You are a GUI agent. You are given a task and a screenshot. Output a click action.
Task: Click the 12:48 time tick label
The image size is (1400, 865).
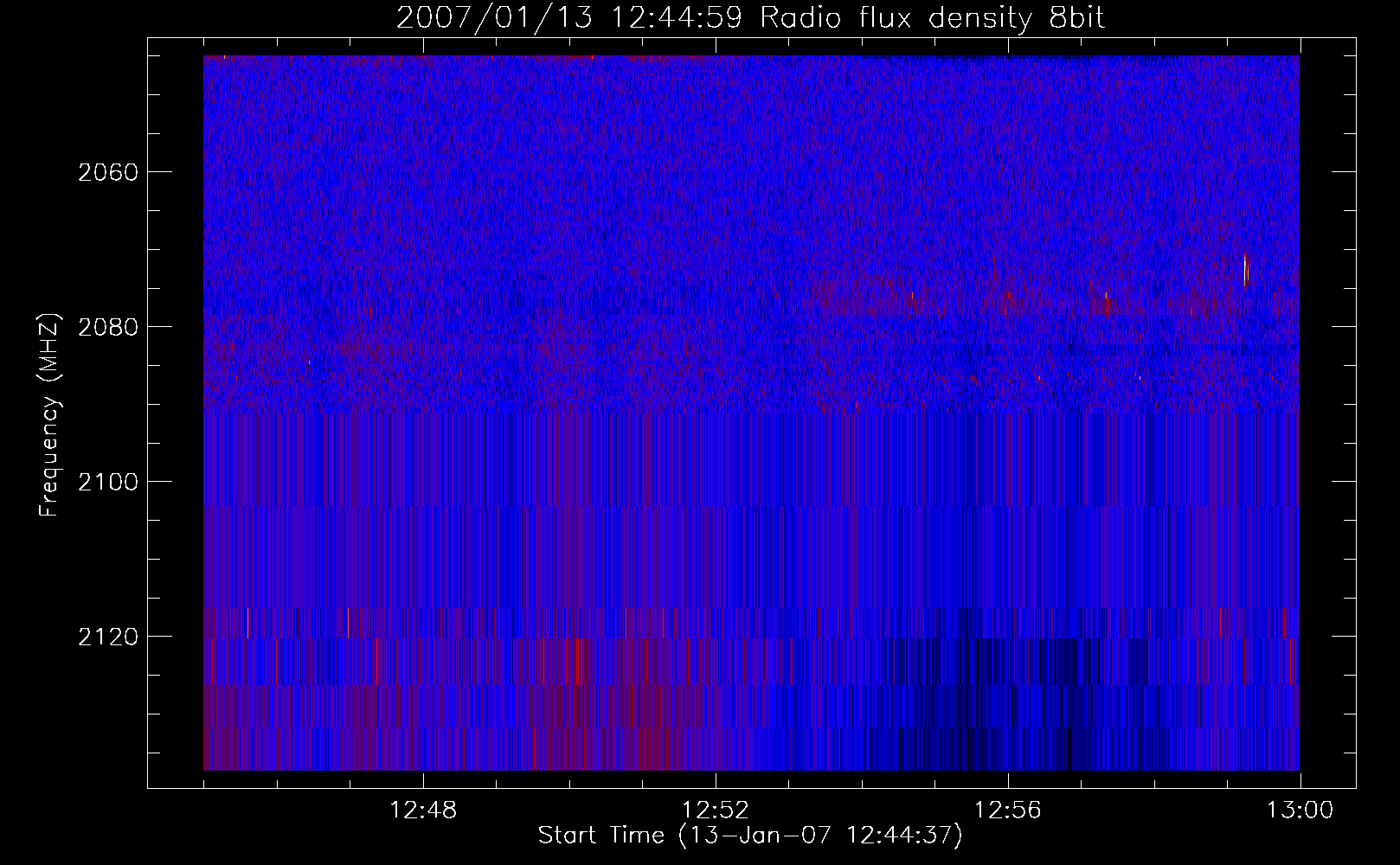click(x=423, y=811)
